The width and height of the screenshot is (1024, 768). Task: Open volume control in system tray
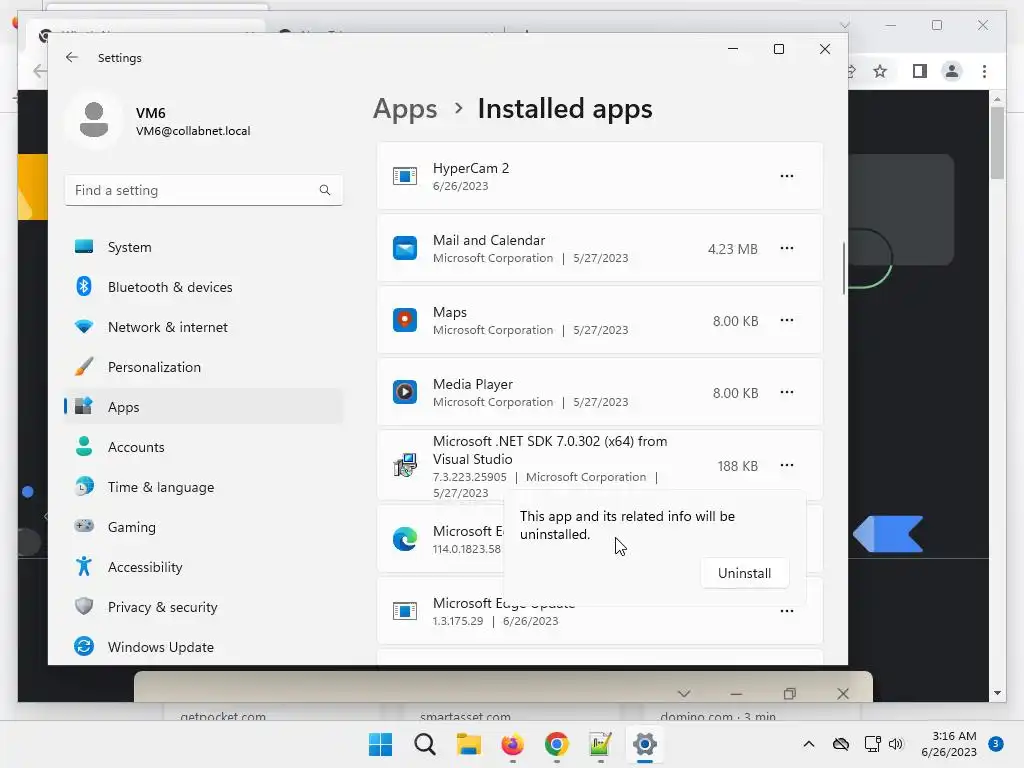point(896,744)
